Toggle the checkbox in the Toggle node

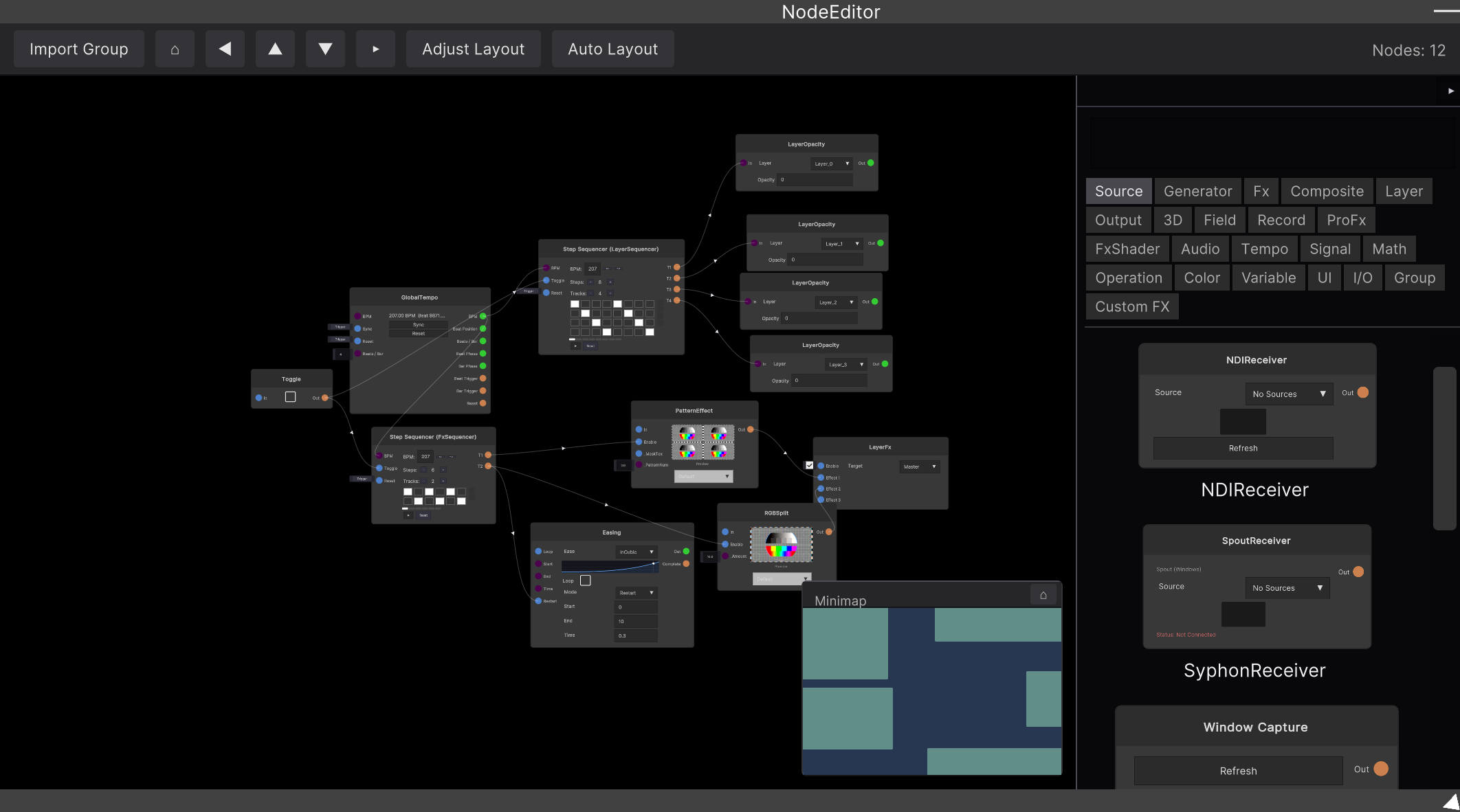pyautogui.click(x=290, y=397)
